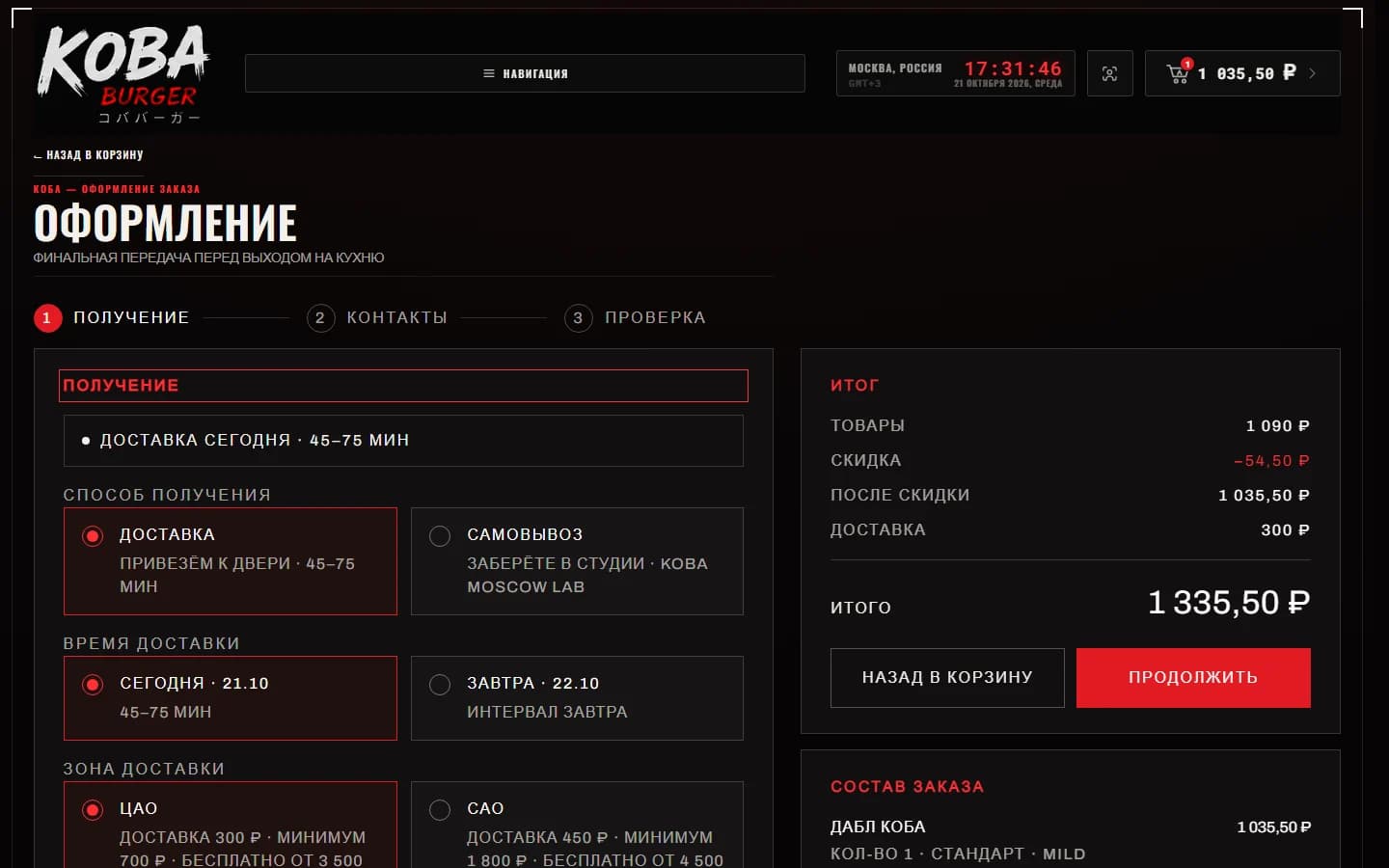Click the Москва, Россия time zone panel

(955, 73)
